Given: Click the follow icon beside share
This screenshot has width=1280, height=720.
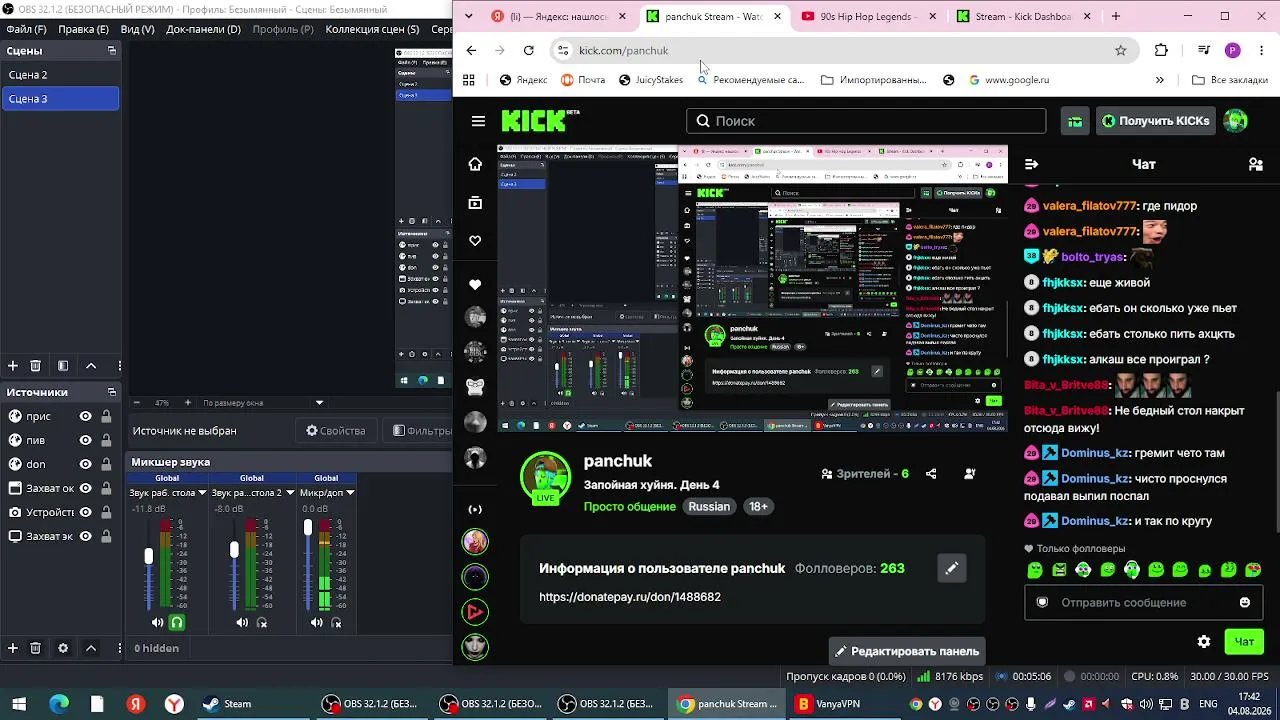Looking at the screenshot, I should pyautogui.click(x=970, y=474).
